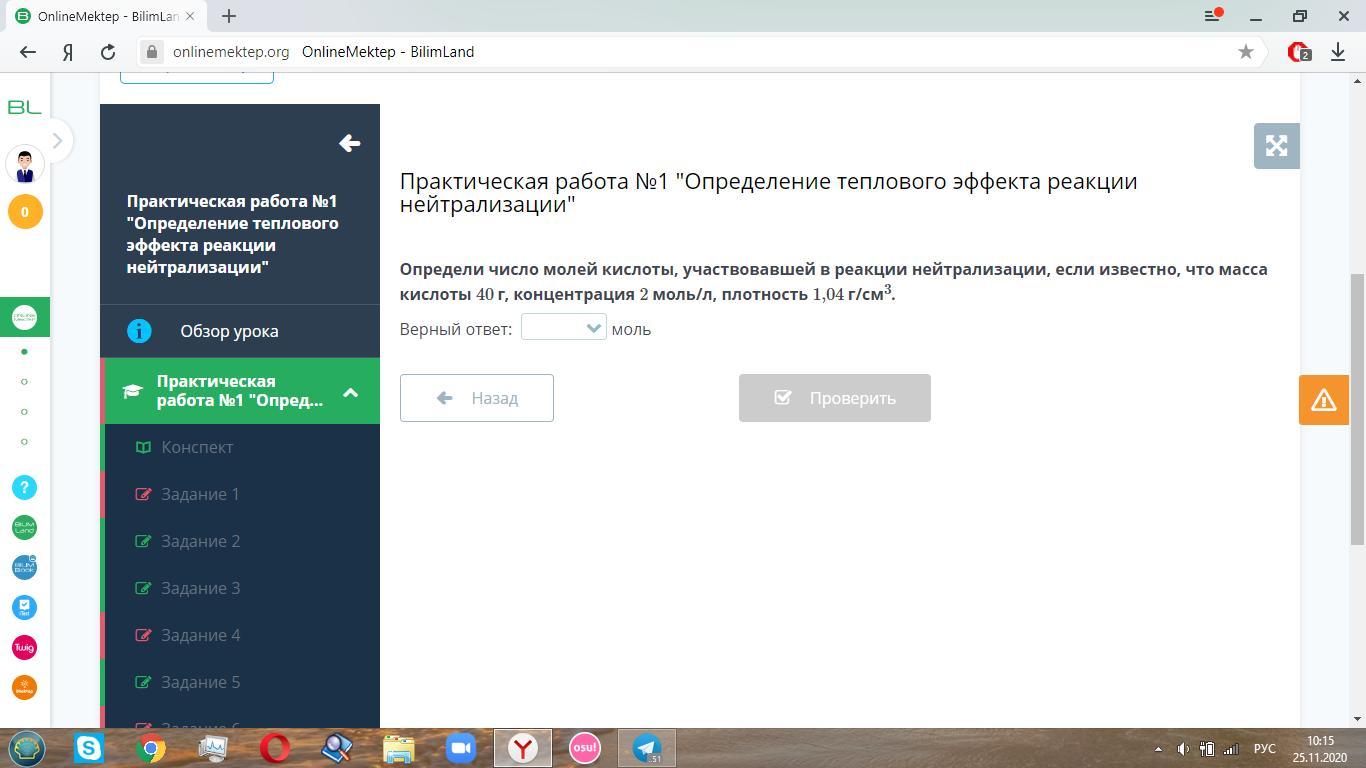
Task: Open the help question mark icon
Action: coord(25,487)
